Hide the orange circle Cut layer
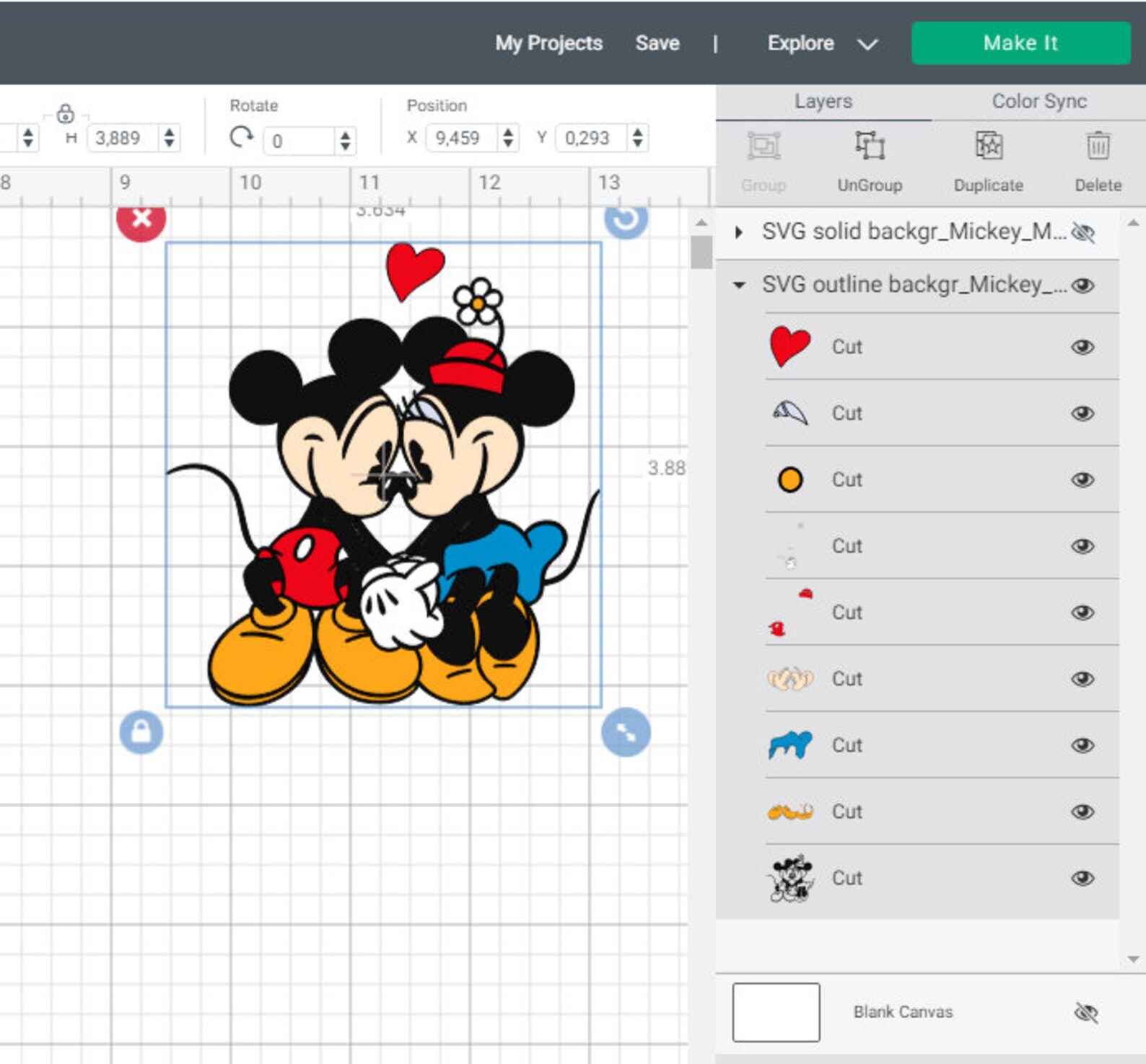The height and width of the screenshot is (1064, 1146). point(1082,480)
